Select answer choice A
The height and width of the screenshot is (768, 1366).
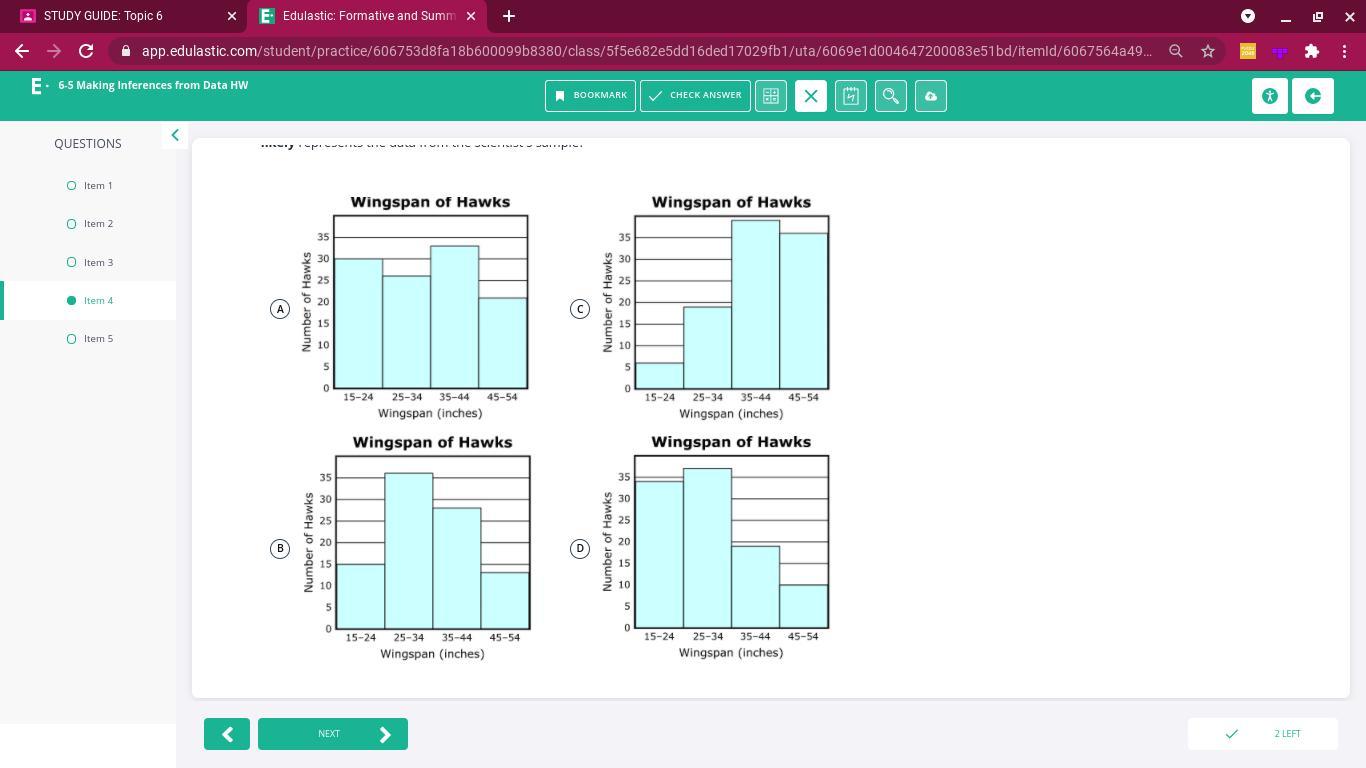280,309
